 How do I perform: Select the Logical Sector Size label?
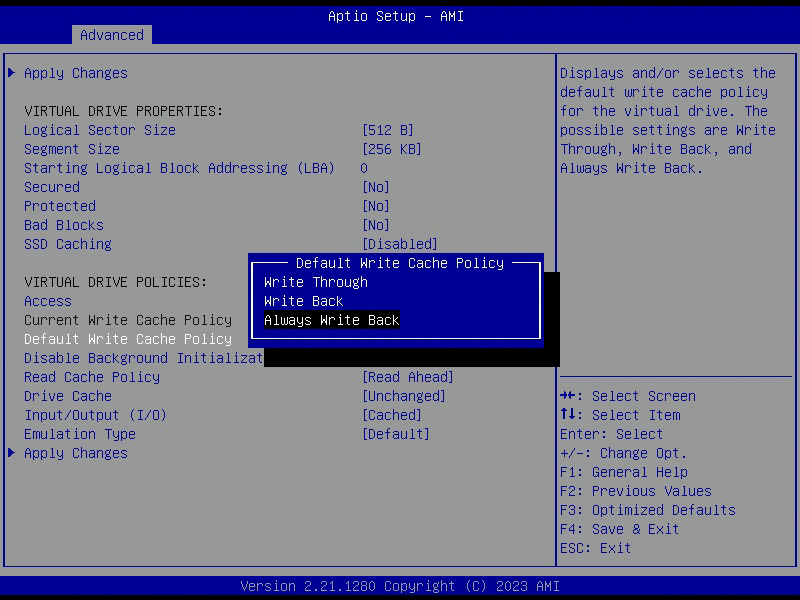coord(99,130)
